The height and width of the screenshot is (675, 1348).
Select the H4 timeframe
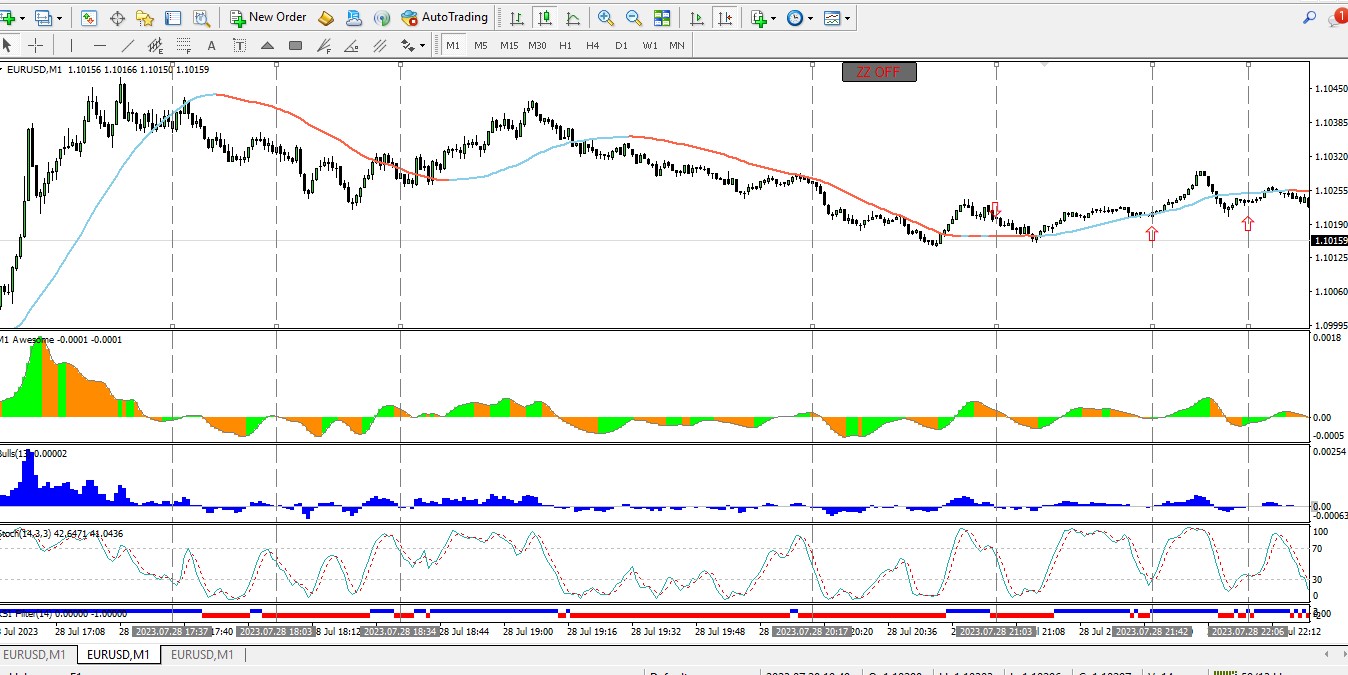pos(593,45)
